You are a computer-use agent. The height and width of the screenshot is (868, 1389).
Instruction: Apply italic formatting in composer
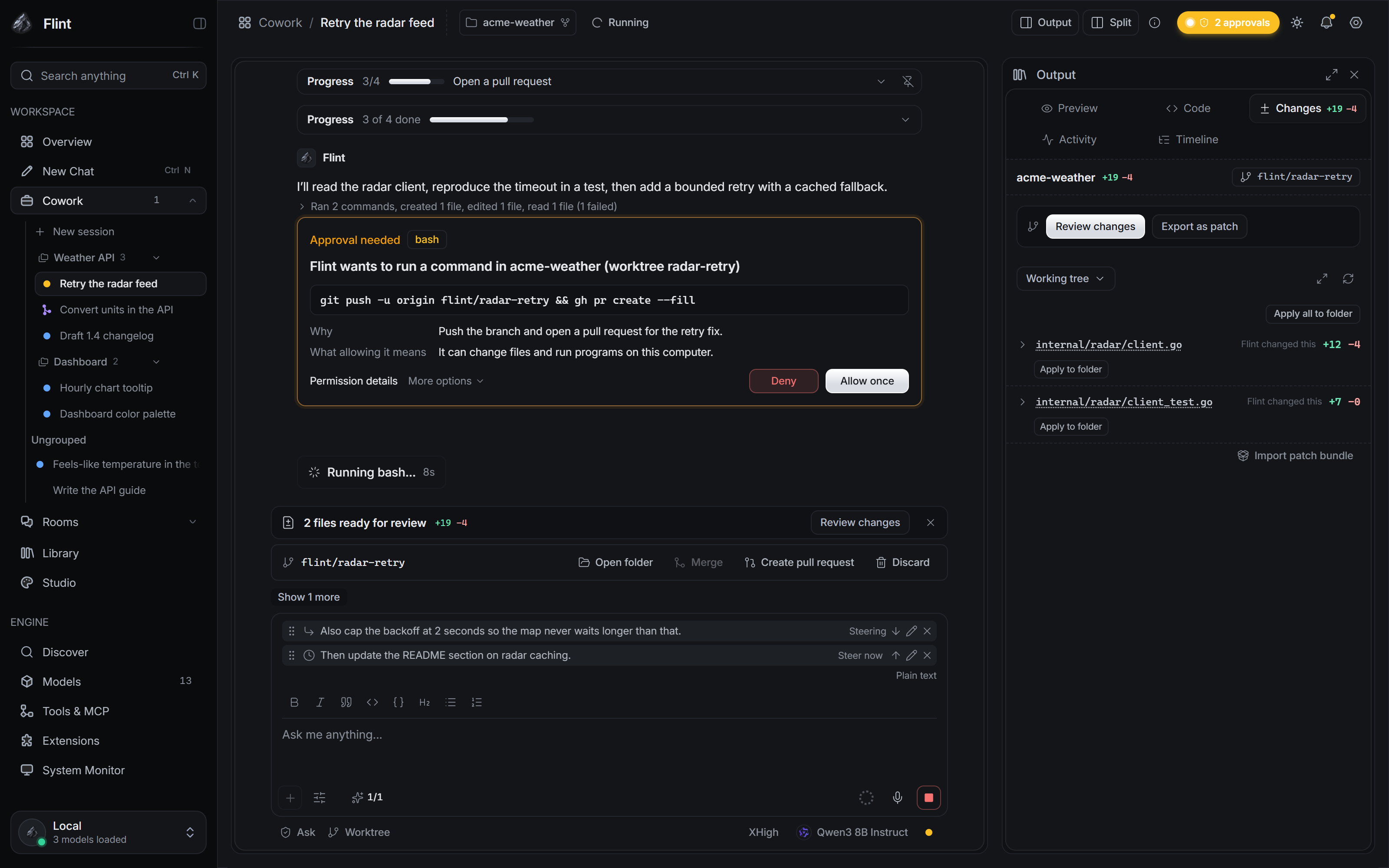pyautogui.click(x=320, y=702)
